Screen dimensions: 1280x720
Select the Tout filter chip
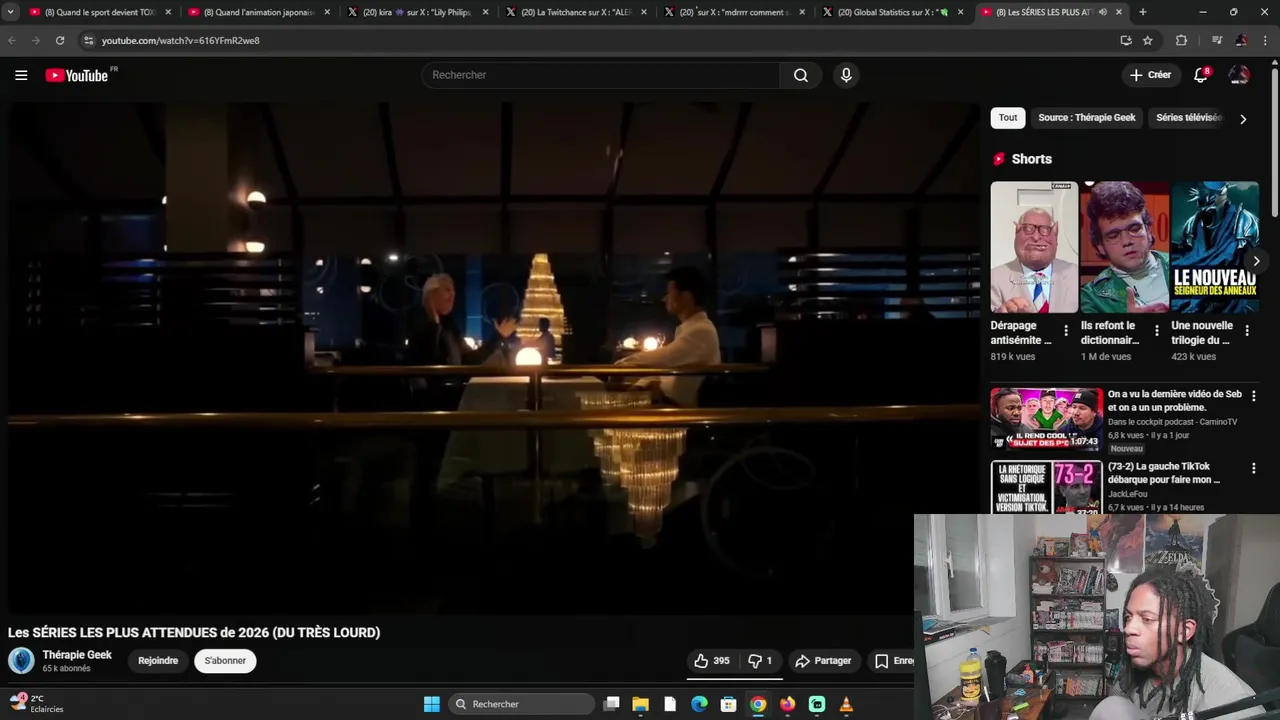point(1008,118)
